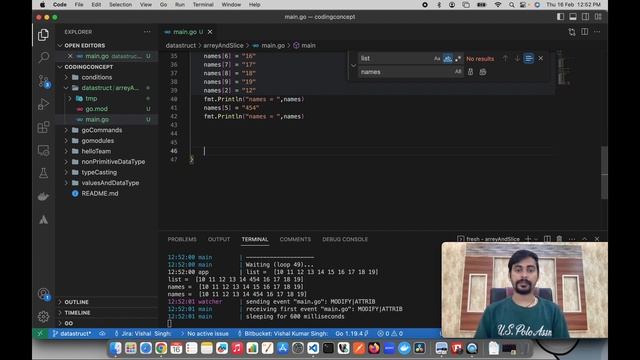The width and height of the screenshot is (640, 360).
Task: Open the Extensions view
Action: point(43,127)
